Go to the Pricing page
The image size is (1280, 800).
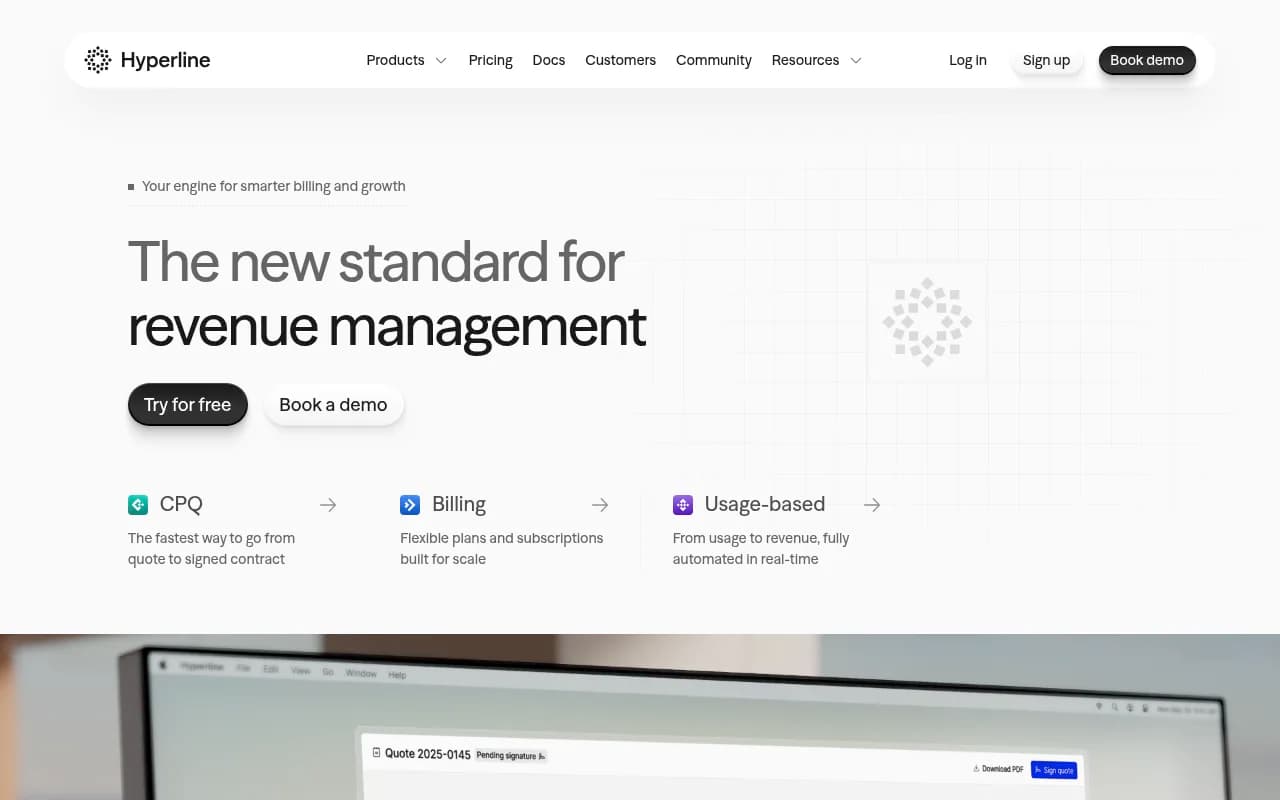[x=491, y=60]
